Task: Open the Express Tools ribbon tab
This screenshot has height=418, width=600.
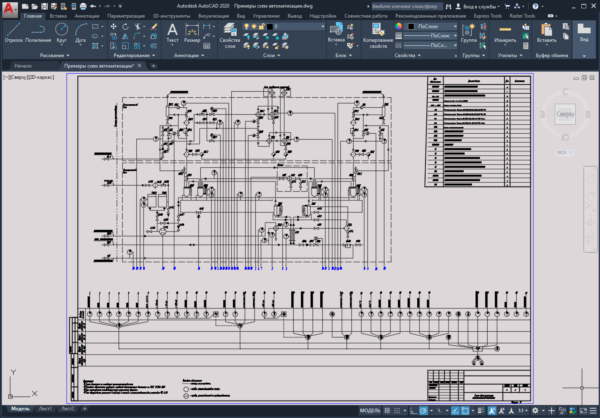Action: (x=488, y=16)
